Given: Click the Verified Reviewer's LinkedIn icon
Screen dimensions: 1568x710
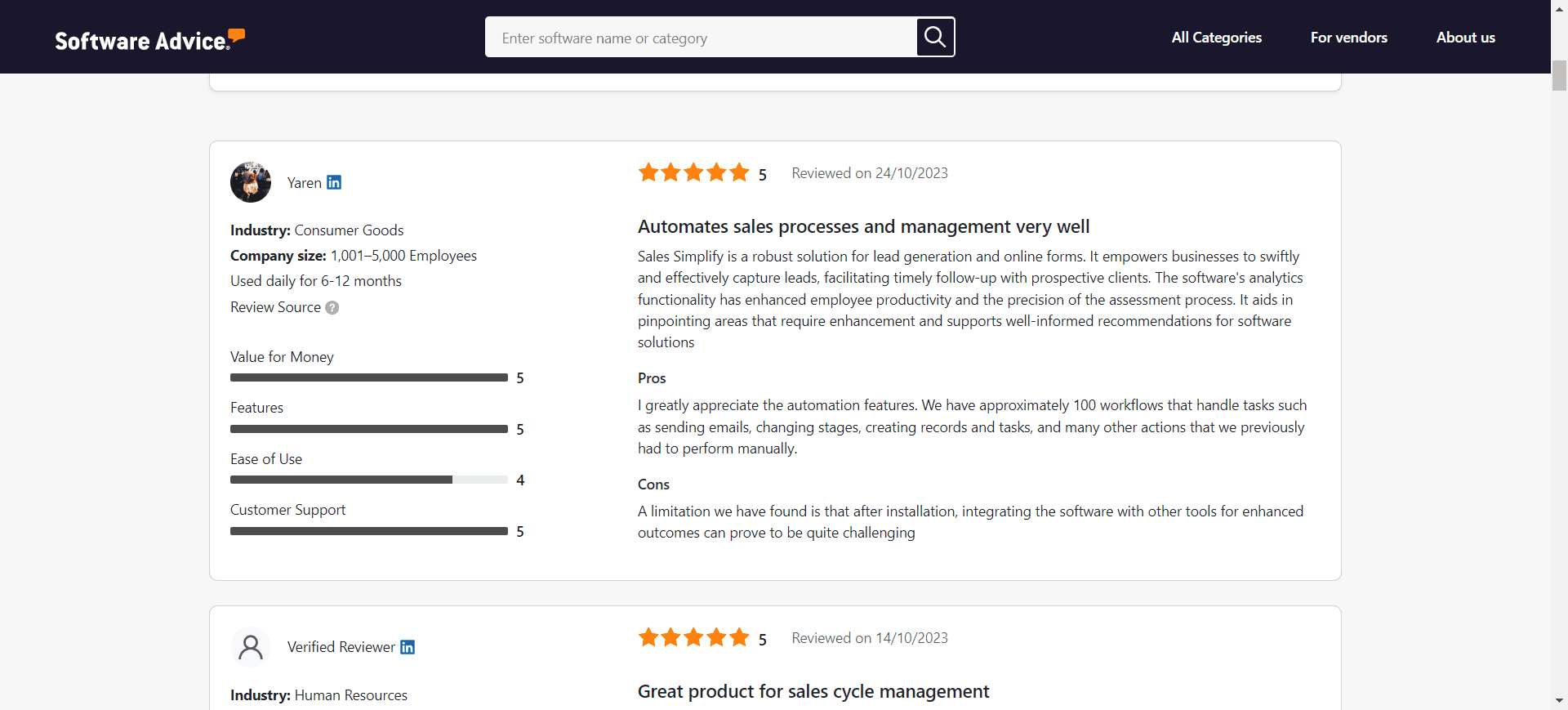Looking at the screenshot, I should (406, 647).
